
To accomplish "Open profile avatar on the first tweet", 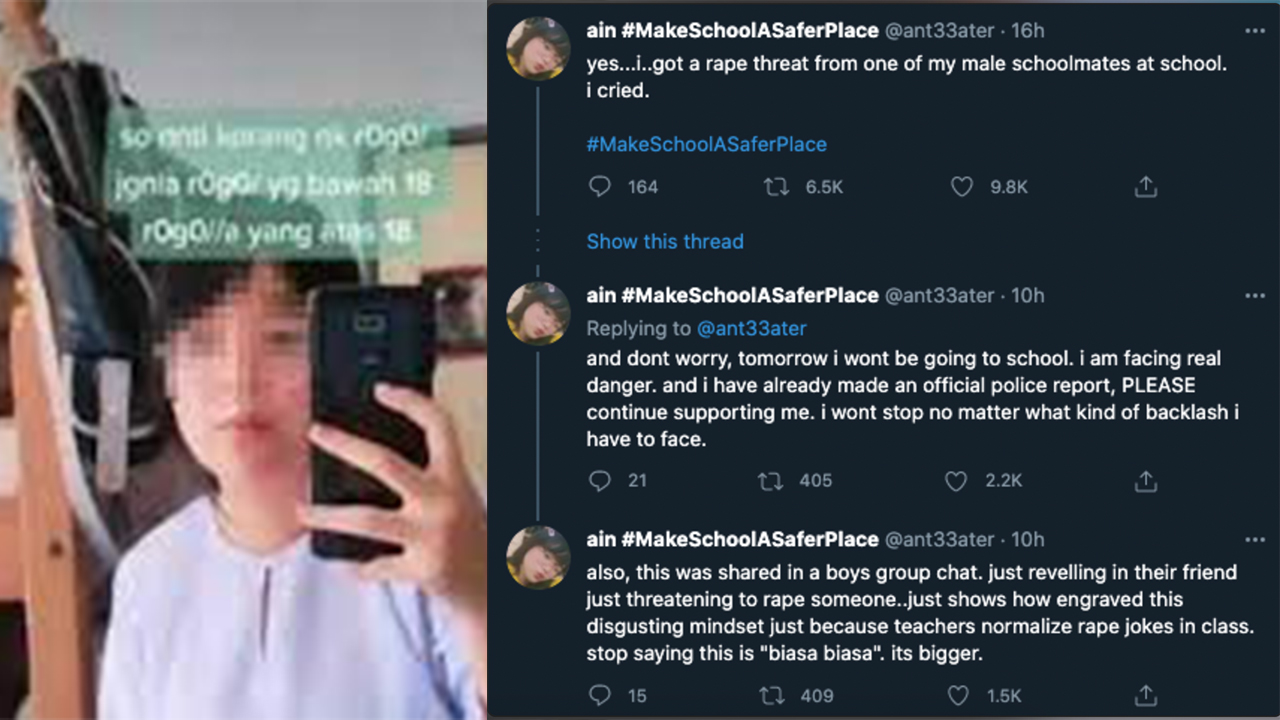I will tap(539, 48).
